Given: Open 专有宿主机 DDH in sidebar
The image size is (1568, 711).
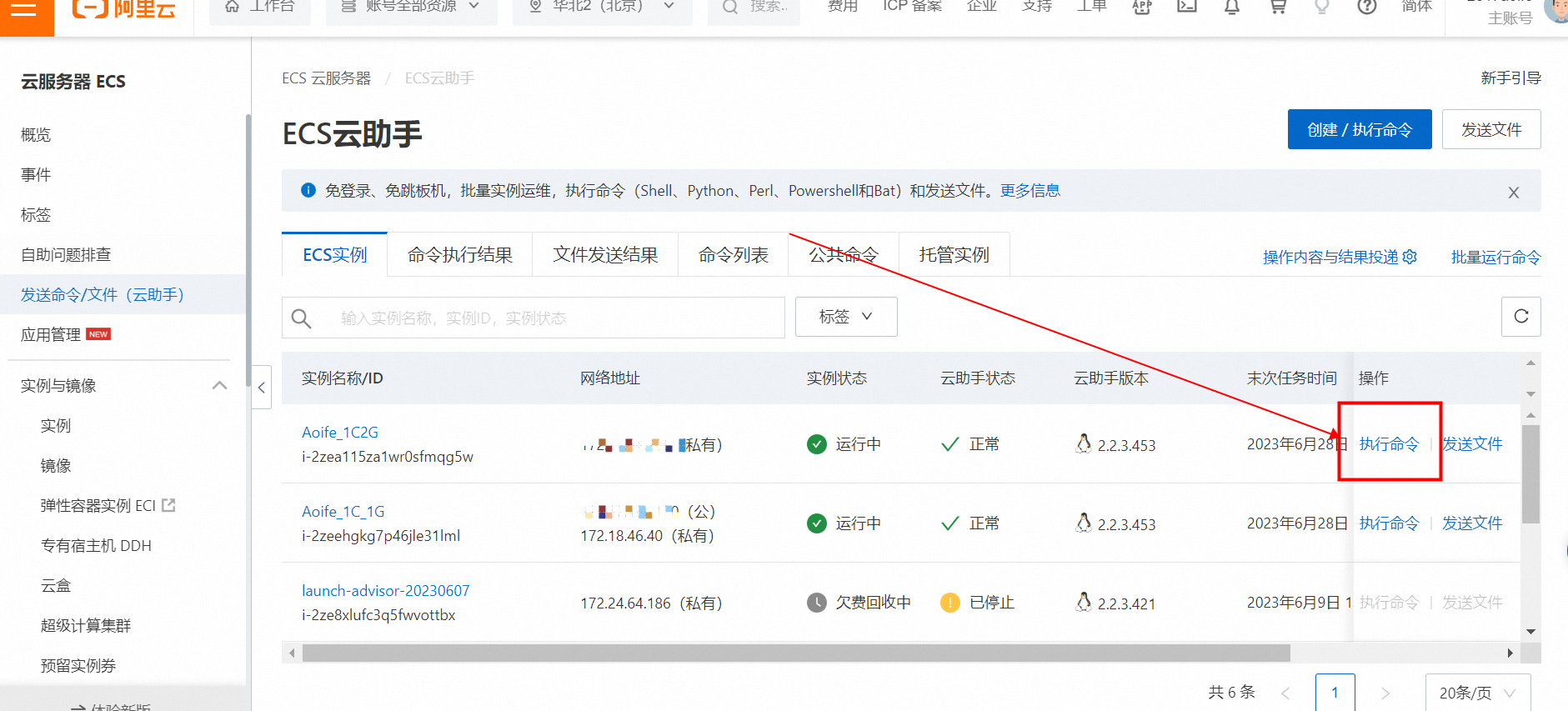Looking at the screenshot, I should coord(96,546).
